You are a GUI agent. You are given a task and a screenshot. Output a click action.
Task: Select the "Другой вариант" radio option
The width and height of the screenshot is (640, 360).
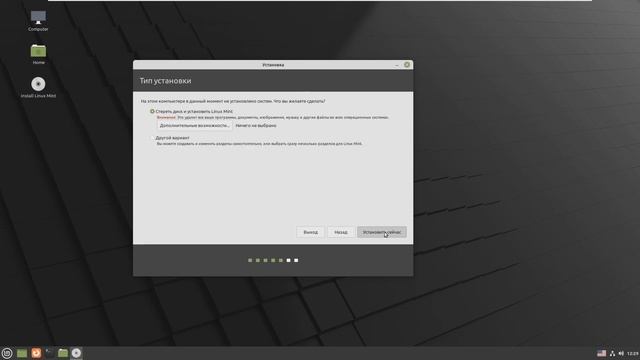pyautogui.click(x=152, y=138)
